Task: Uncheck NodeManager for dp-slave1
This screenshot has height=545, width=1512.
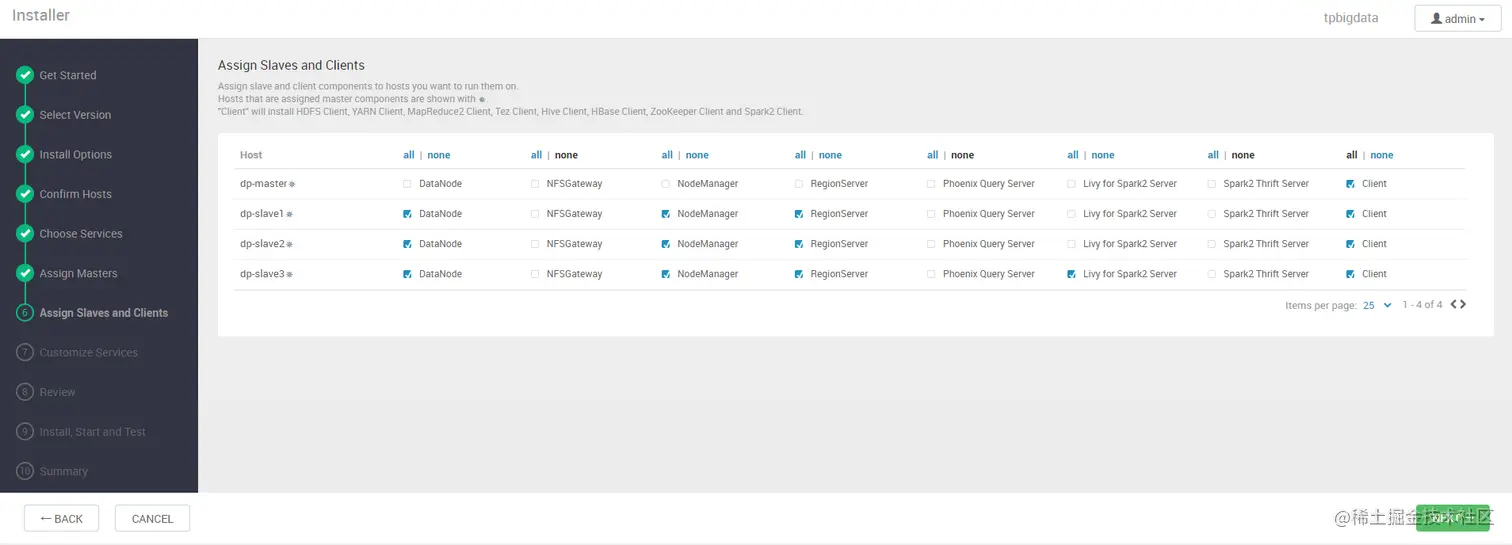Action: pyautogui.click(x=666, y=214)
